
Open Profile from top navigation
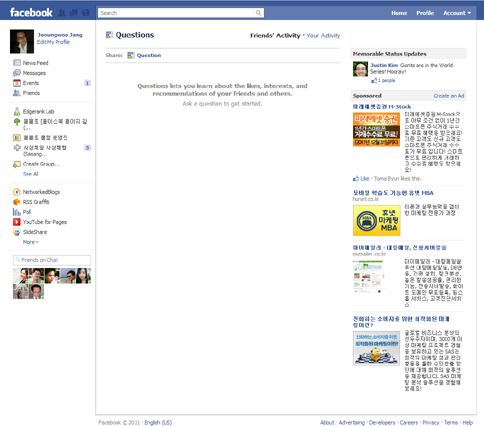425,13
